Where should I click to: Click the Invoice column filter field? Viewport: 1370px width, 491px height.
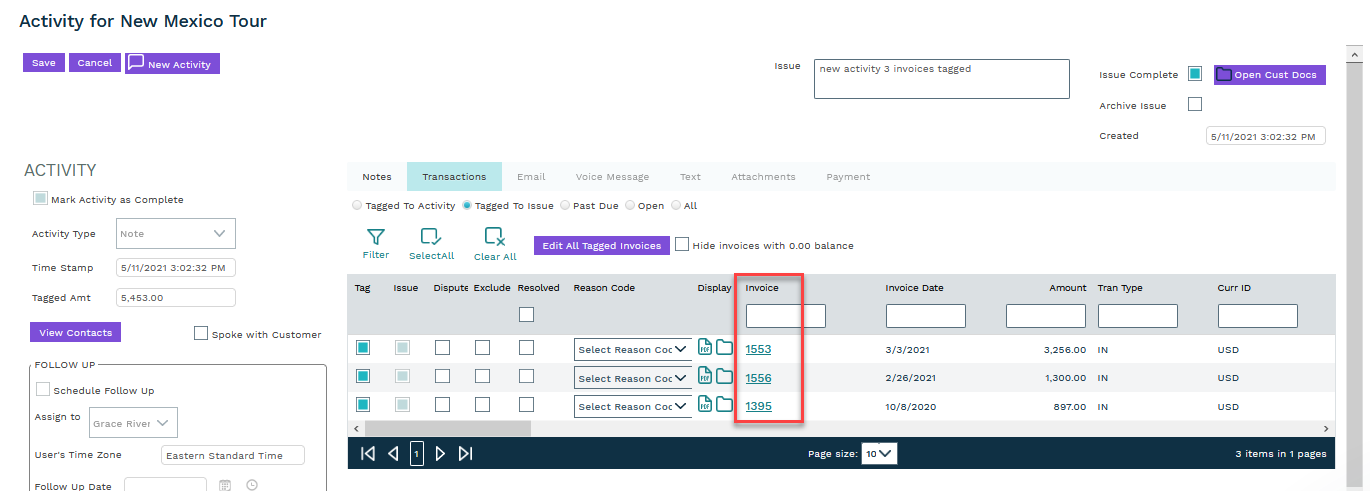pyautogui.click(x=785, y=317)
